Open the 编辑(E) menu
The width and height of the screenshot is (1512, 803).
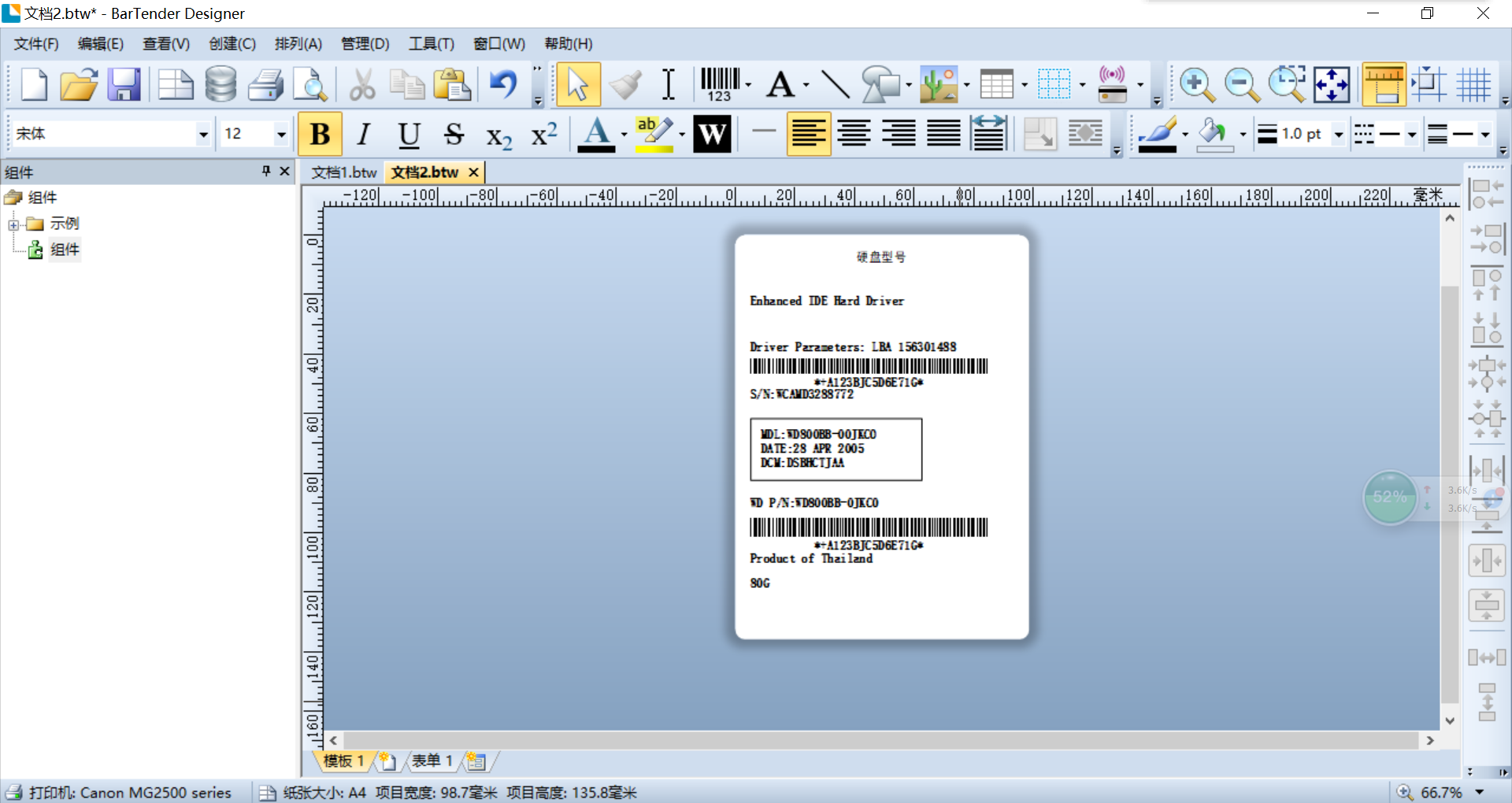(x=101, y=43)
